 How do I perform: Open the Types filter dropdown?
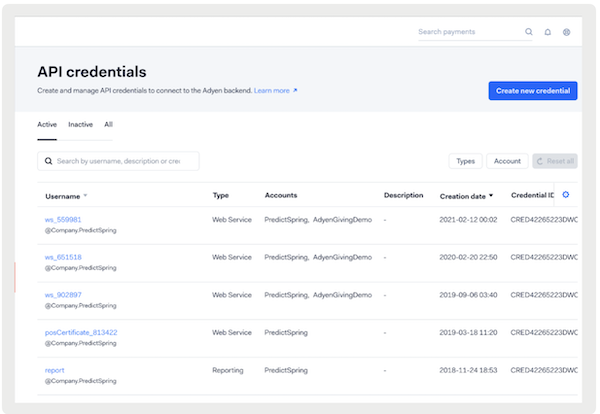pyautogui.click(x=465, y=161)
